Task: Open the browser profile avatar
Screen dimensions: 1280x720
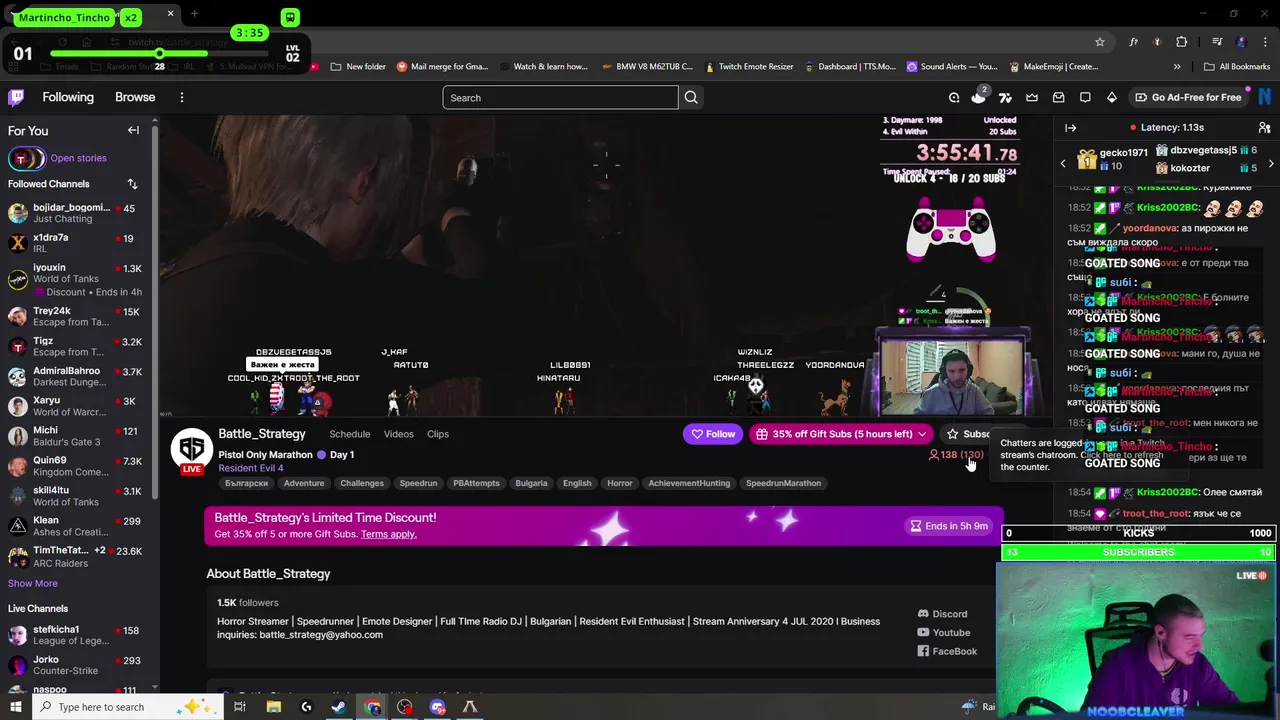Action: [1241, 42]
